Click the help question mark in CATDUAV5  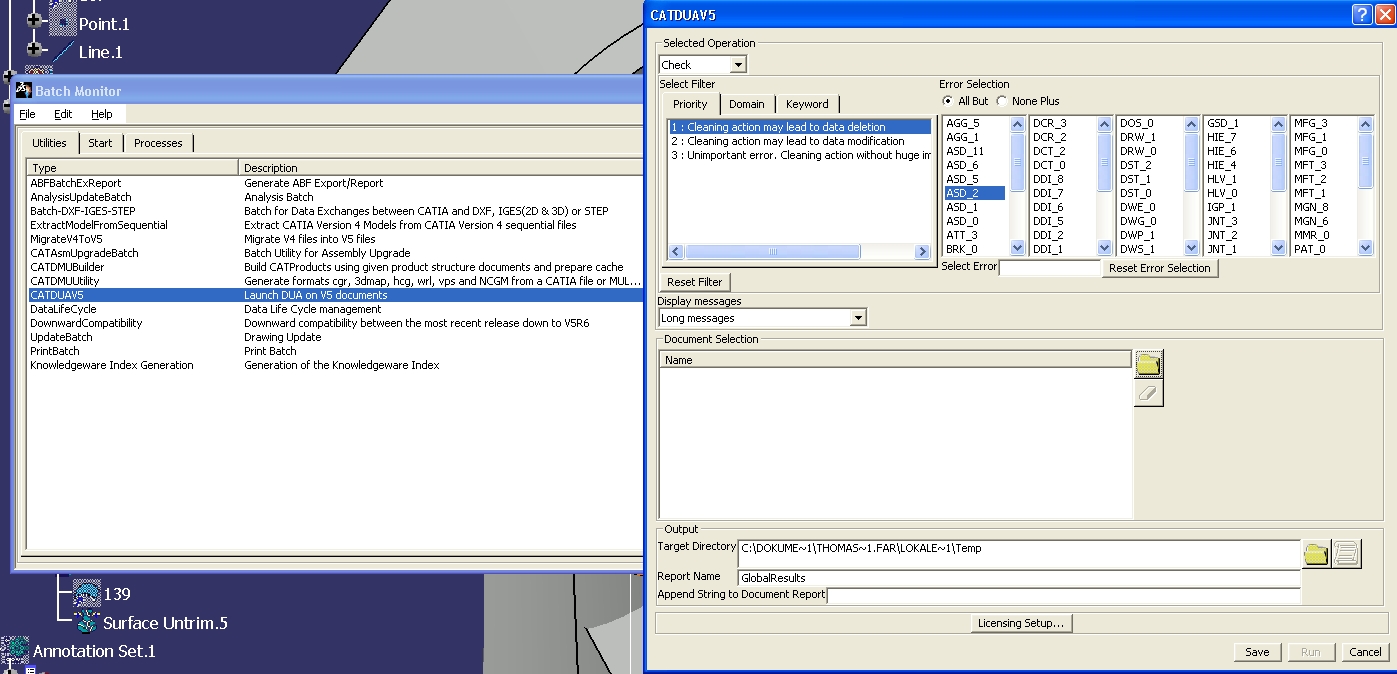1361,14
